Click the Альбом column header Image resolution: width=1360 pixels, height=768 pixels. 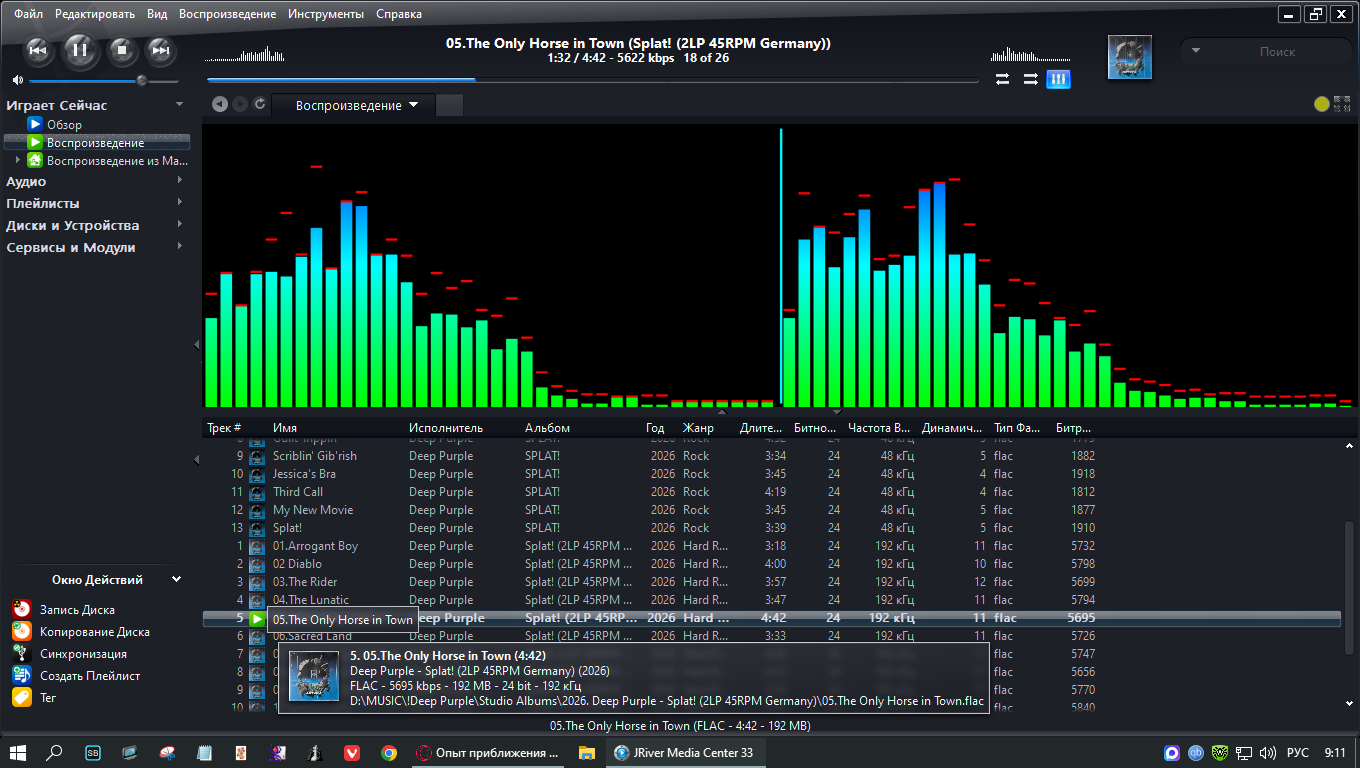tap(547, 428)
